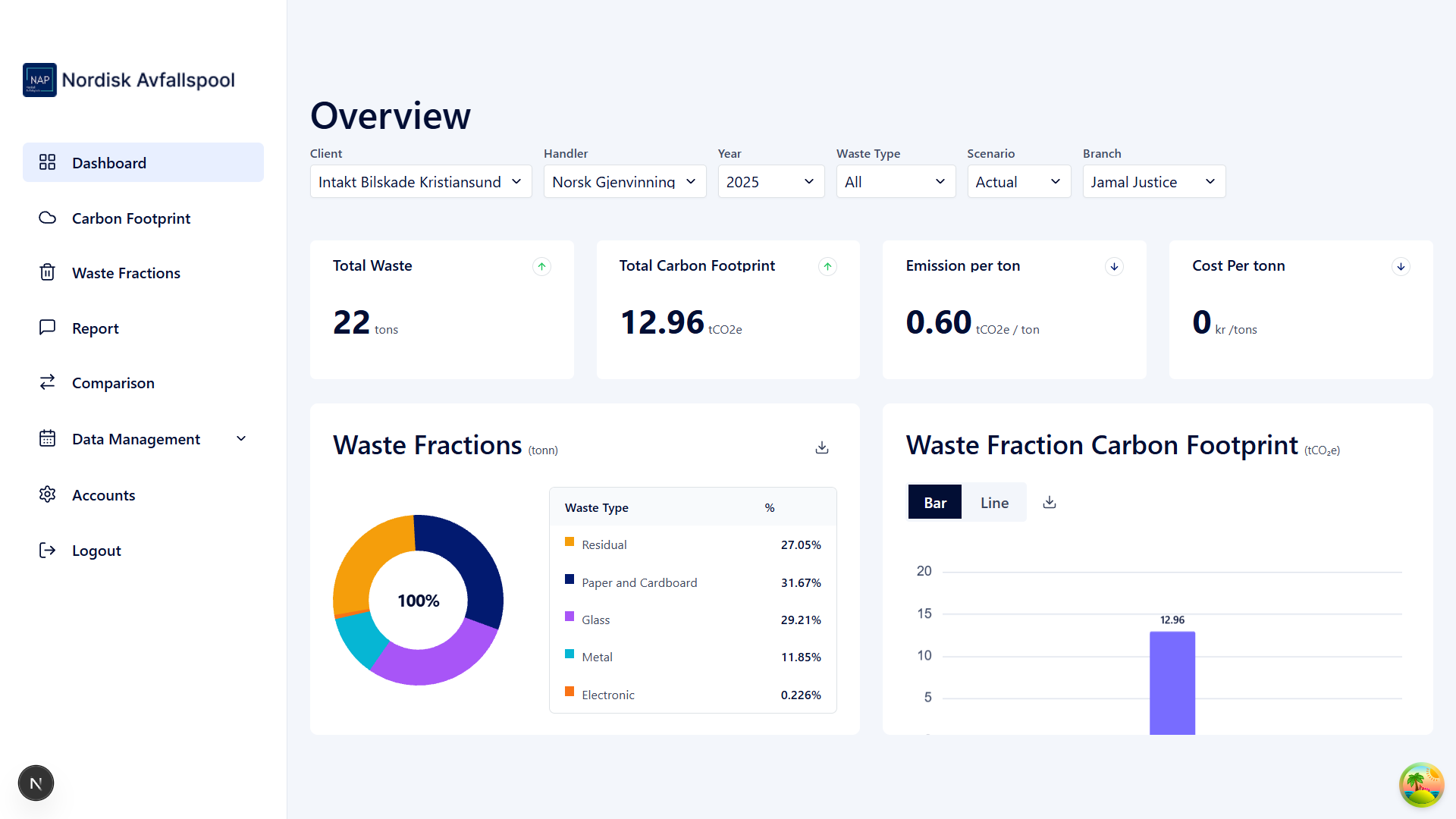Click the 12.96 bar in chart
Screen dimensions: 1456x819
(1172, 682)
